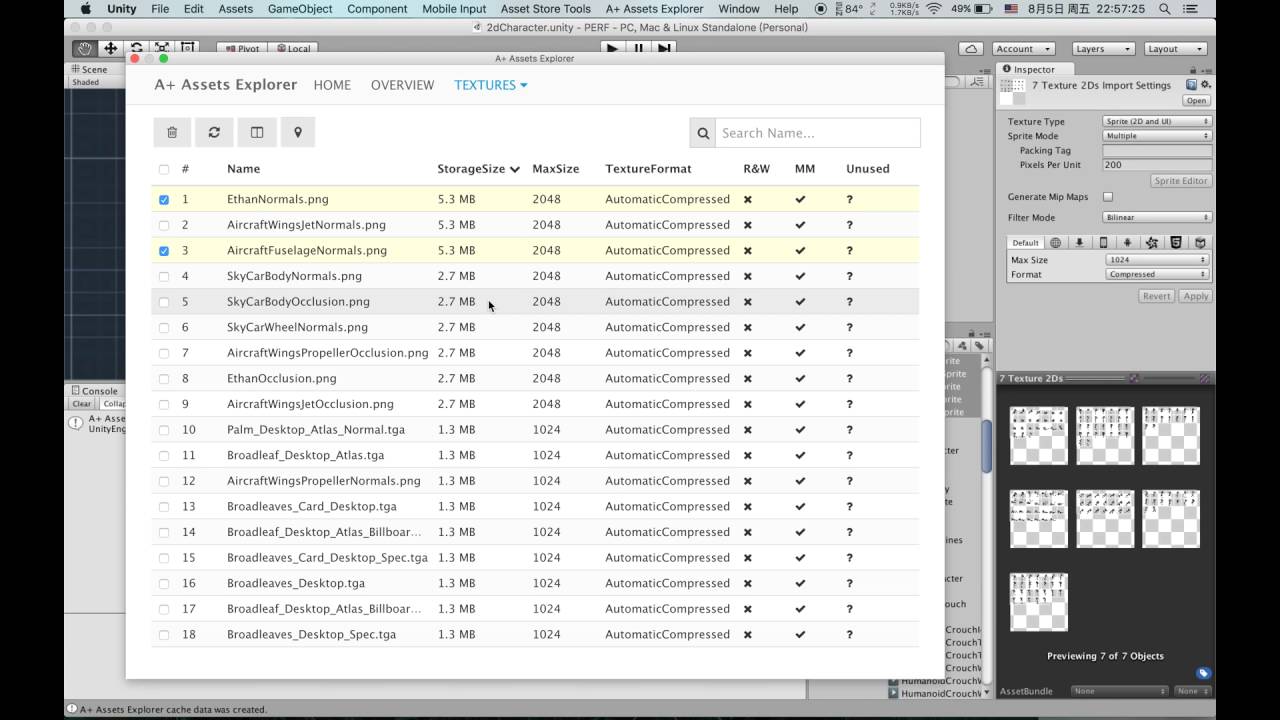Open the Texture Type dropdown
This screenshot has width=1280, height=720.
(1157, 121)
